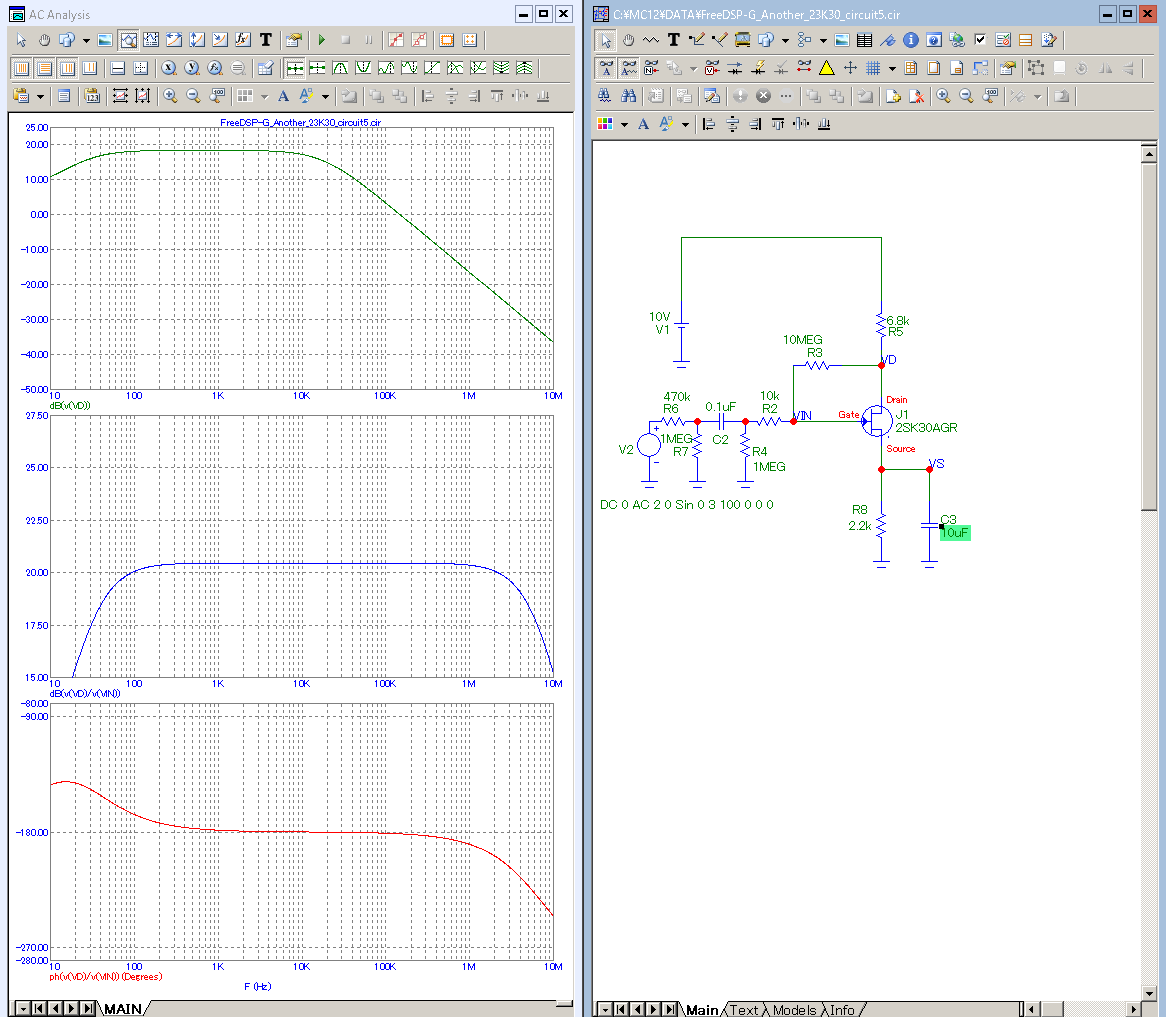Viewport: 1166px width, 1017px height.
Task: Click the Add Page icon in schematic toolbar
Action: click(x=894, y=96)
